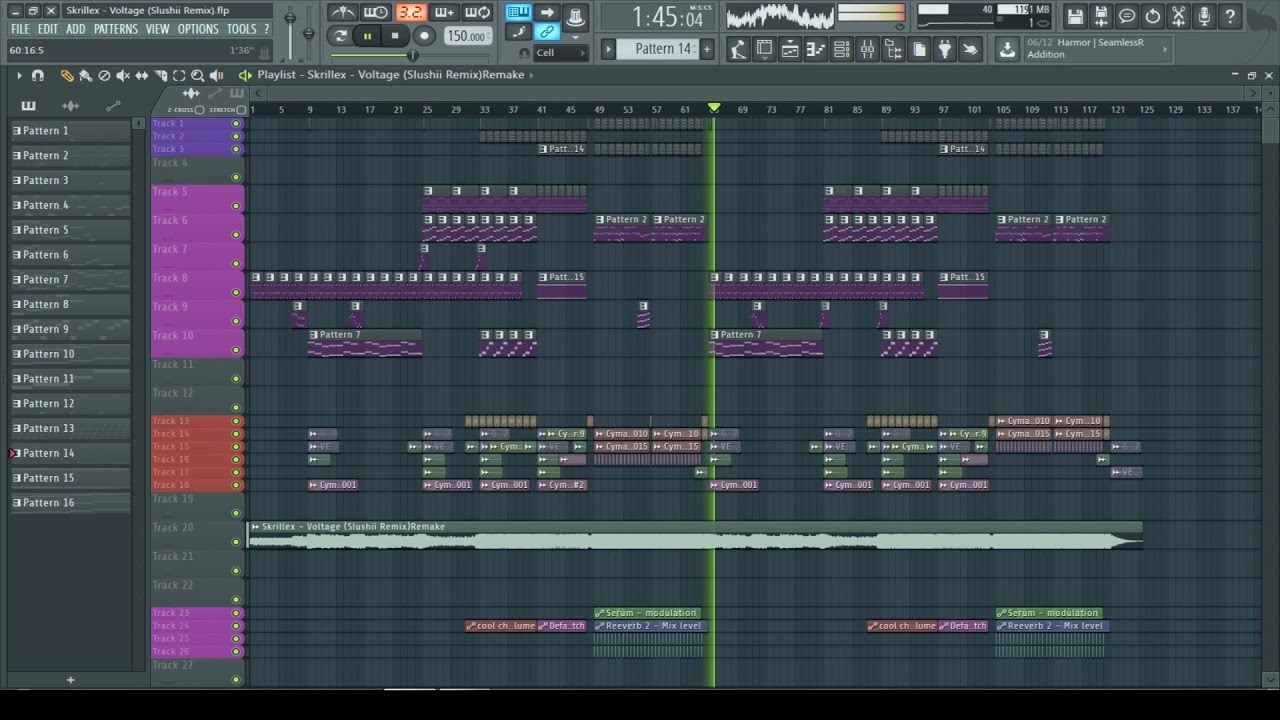Toggle wait for input to start playing
The height and width of the screenshot is (720, 1280).
[377, 13]
